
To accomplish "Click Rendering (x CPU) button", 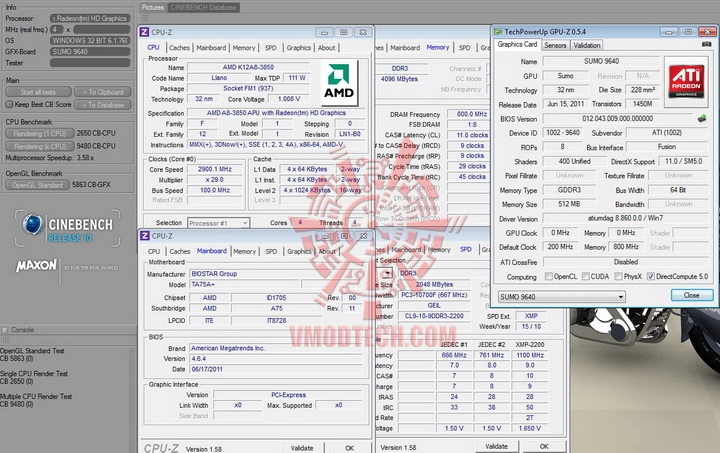I will click(x=39, y=146).
